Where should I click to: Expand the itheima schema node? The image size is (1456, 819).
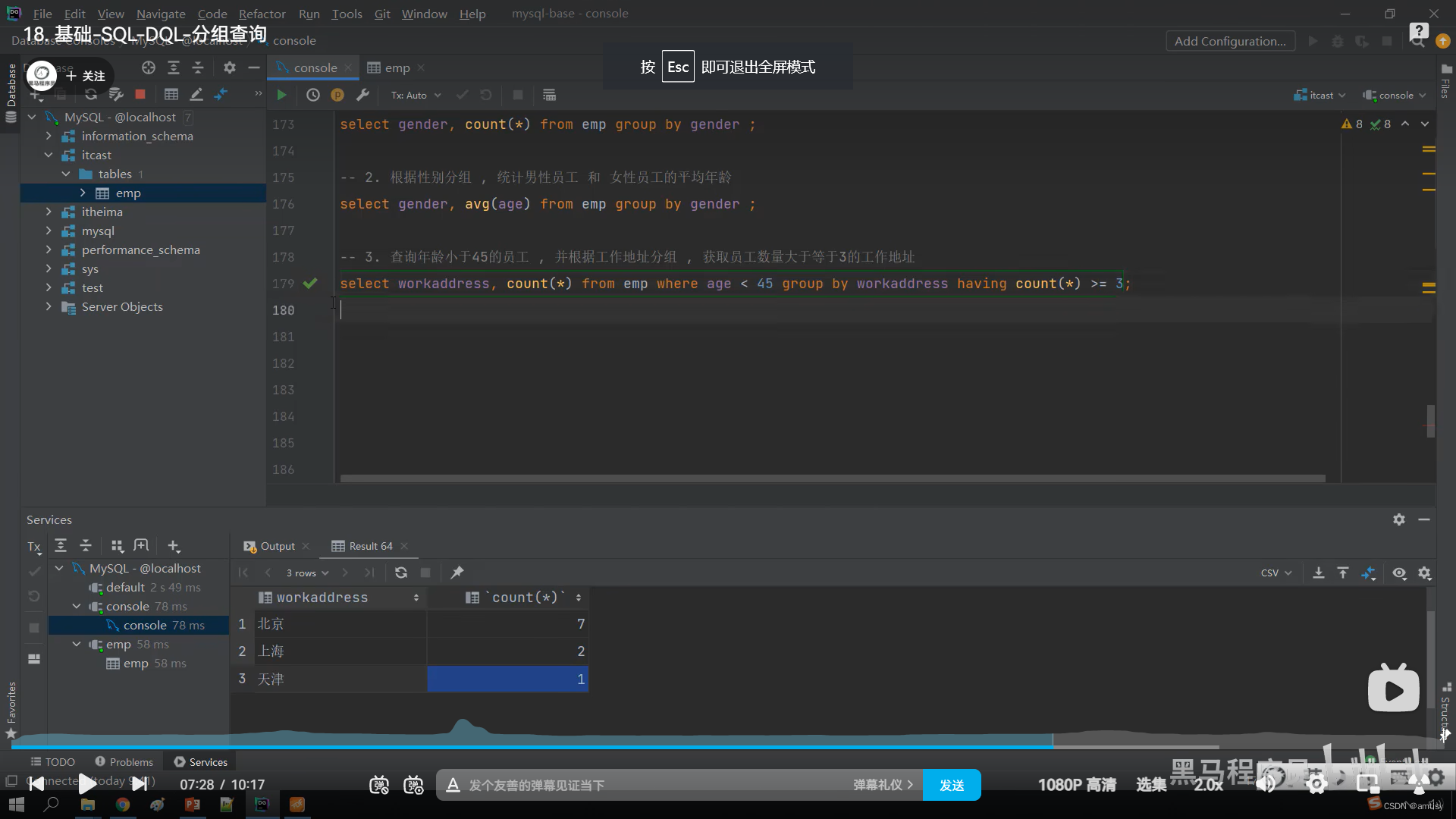click(x=49, y=212)
